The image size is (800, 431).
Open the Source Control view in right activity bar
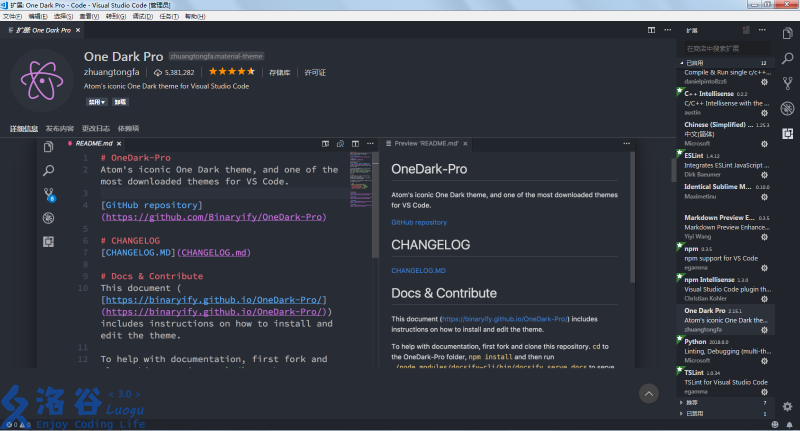tap(787, 83)
